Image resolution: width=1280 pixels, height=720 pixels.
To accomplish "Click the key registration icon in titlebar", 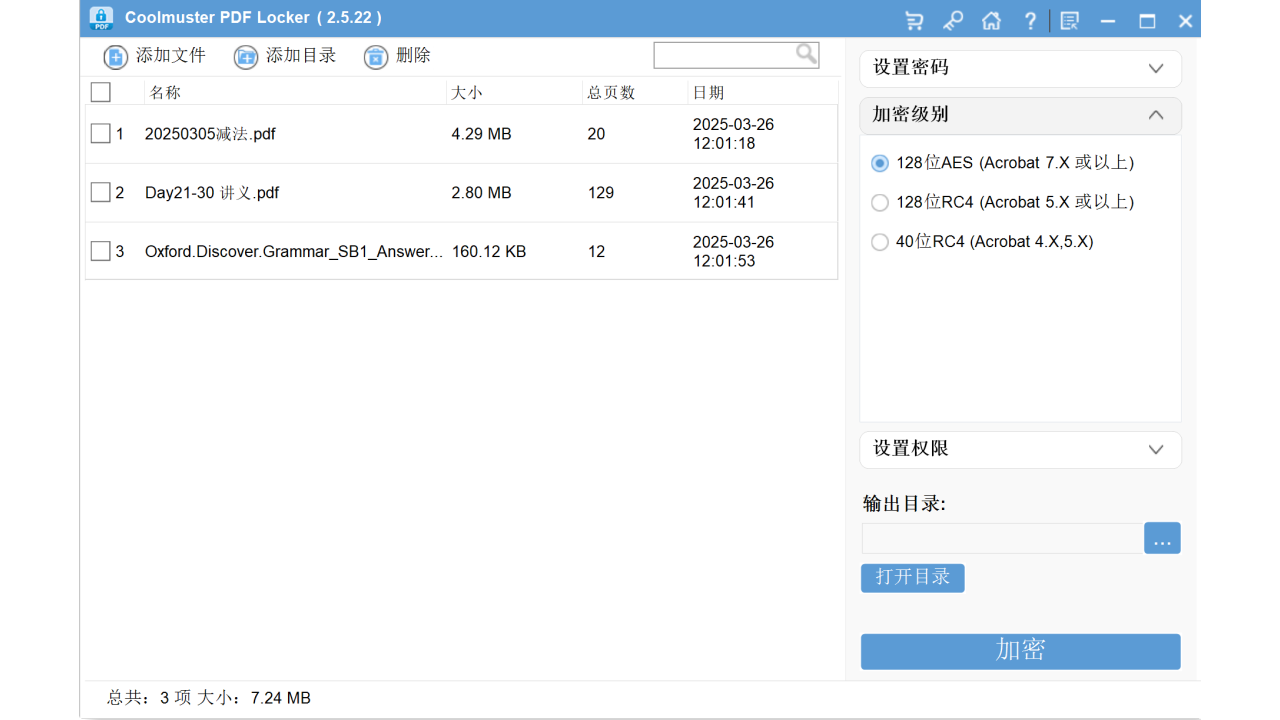I will click(952, 19).
